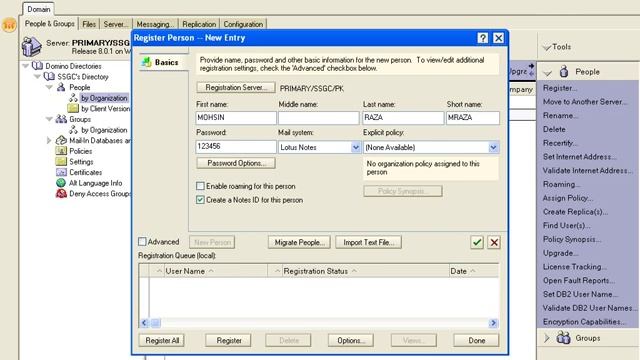Screen dimensions: 640x360
Task: Click the Basics tab icon in dialog
Action: (x=146, y=62)
